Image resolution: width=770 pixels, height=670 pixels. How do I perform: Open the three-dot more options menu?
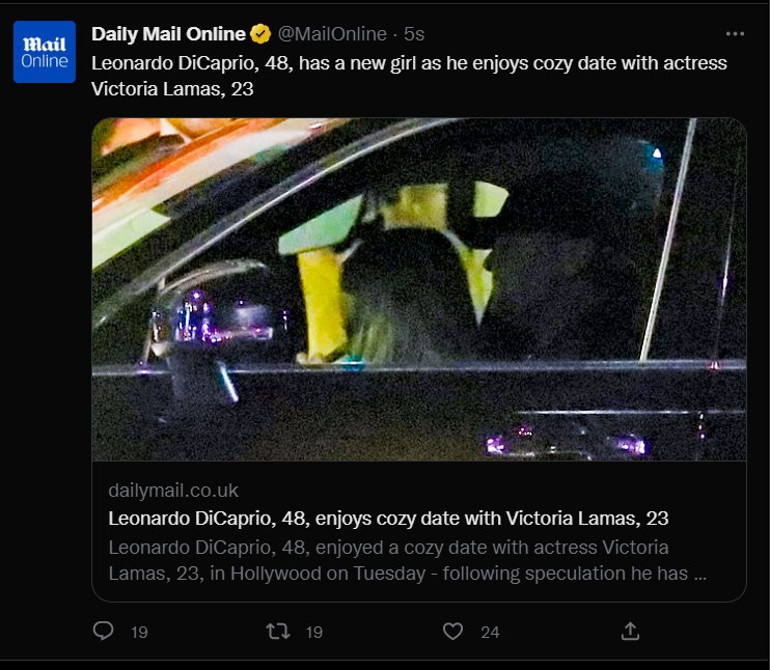tap(735, 34)
